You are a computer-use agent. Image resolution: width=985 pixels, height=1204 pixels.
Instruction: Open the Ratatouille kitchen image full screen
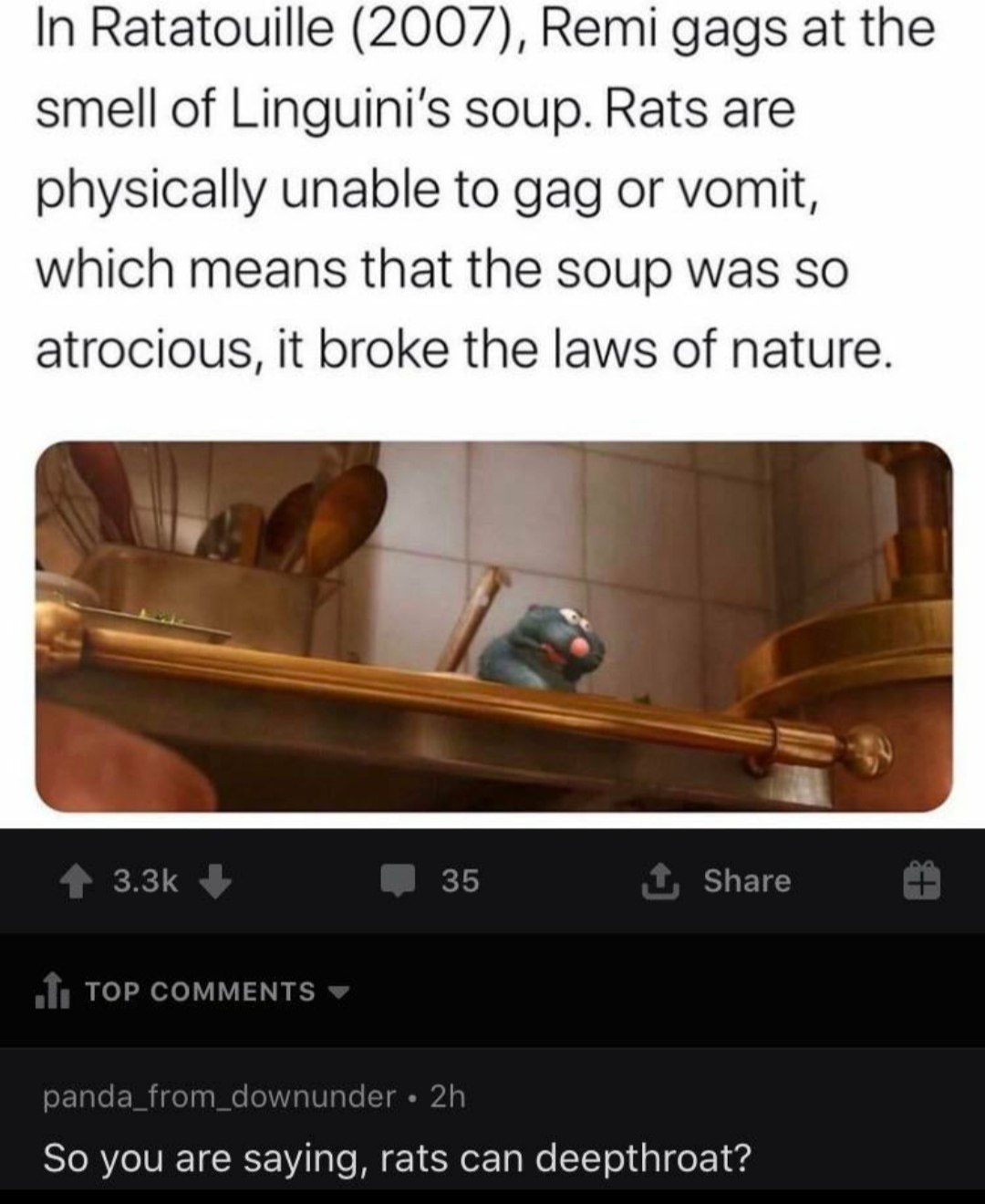click(x=493, y=627)
